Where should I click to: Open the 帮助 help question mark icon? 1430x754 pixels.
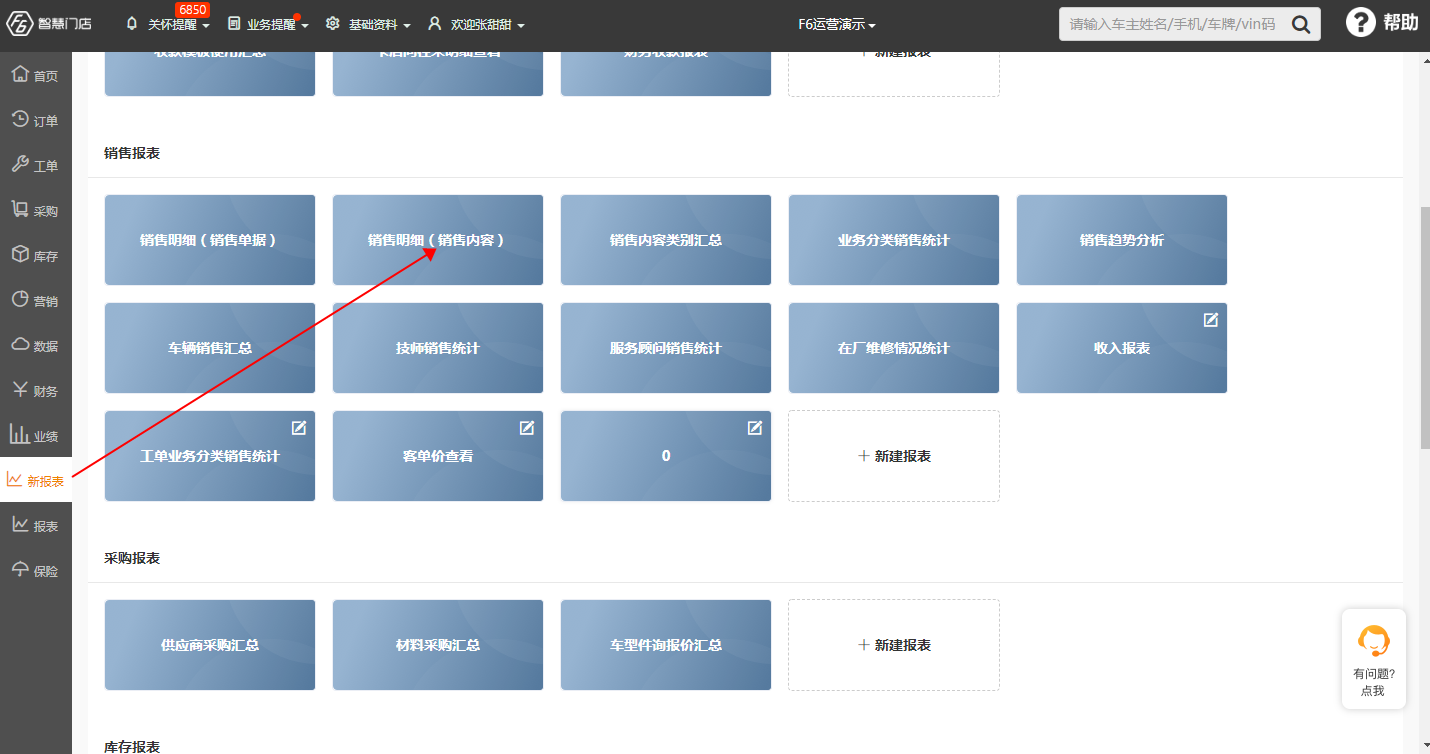point(1360,23)
